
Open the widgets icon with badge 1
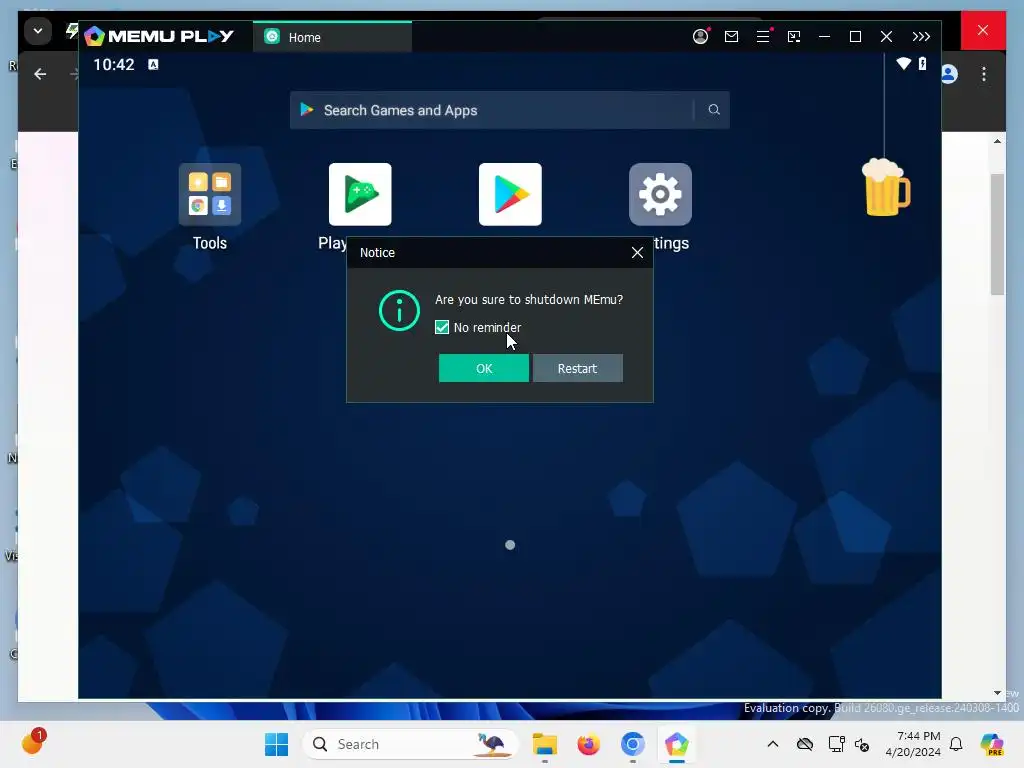coord(33,742)
